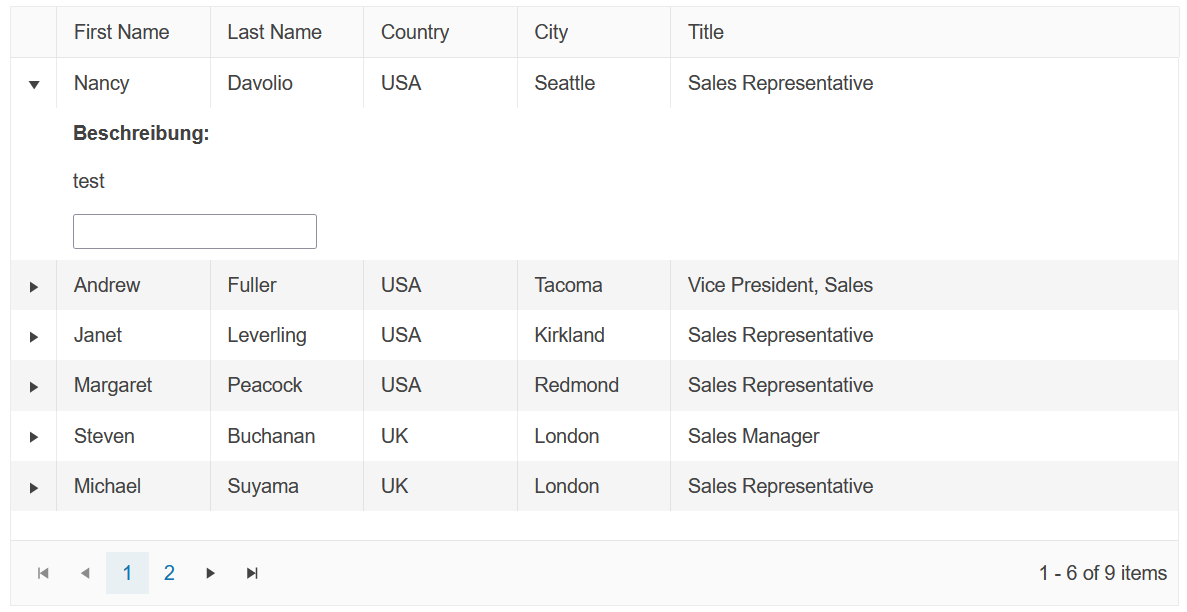The image size is (1187, 612).
Task: Go to the last page arrow icon
Action: [x=253, y=573]
